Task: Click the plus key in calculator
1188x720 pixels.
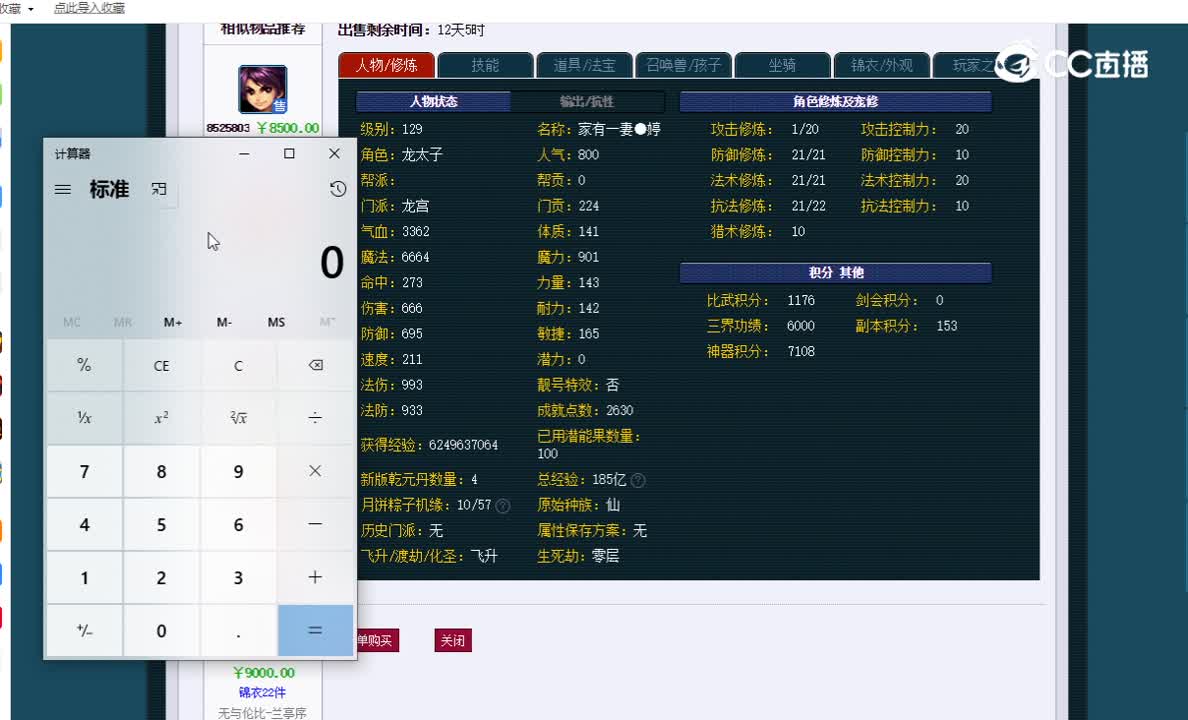Action: click(315, 578)
